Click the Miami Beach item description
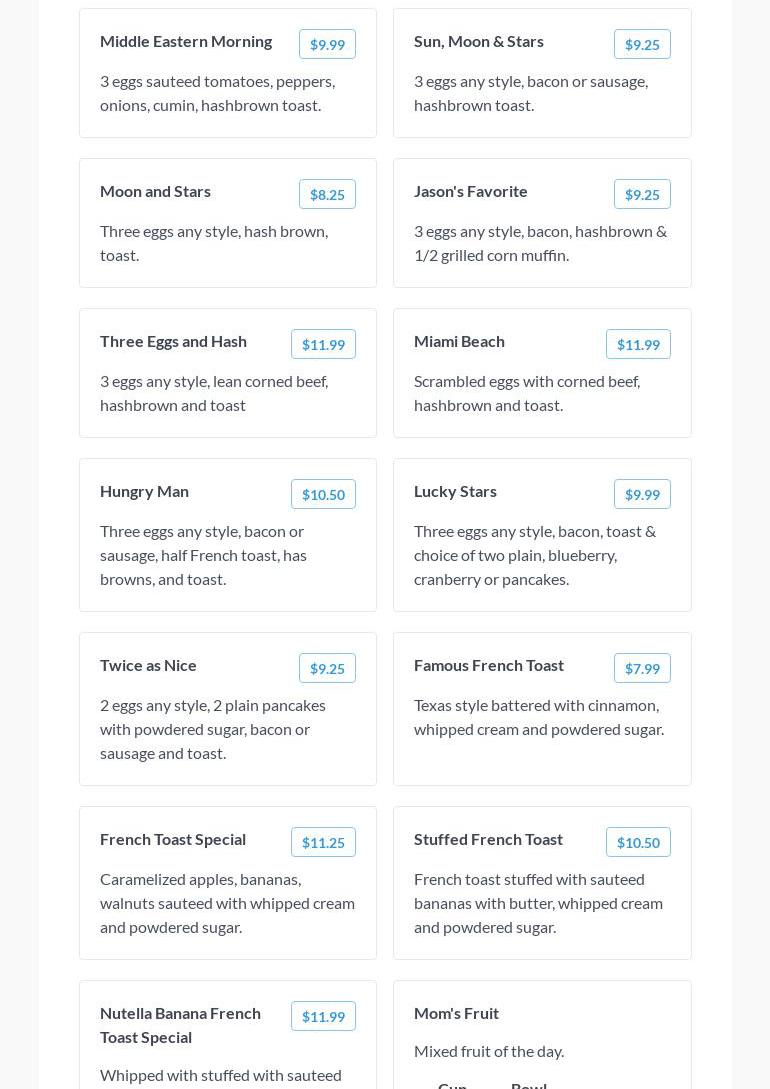 coord(527,393)
